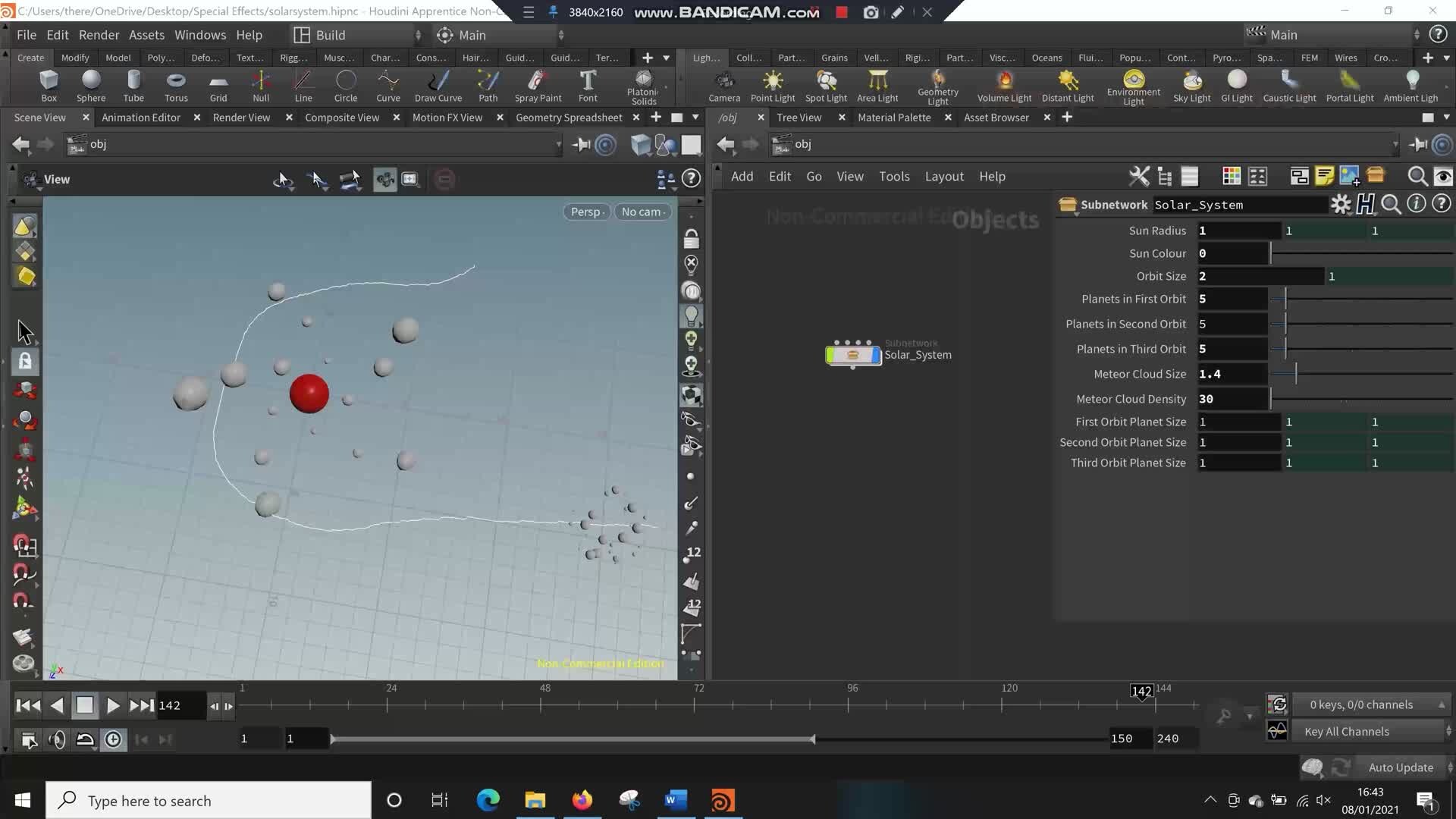This screenshot has width=1456, height=819.
Task: Open the Assets menu
Action: point(146,35)
